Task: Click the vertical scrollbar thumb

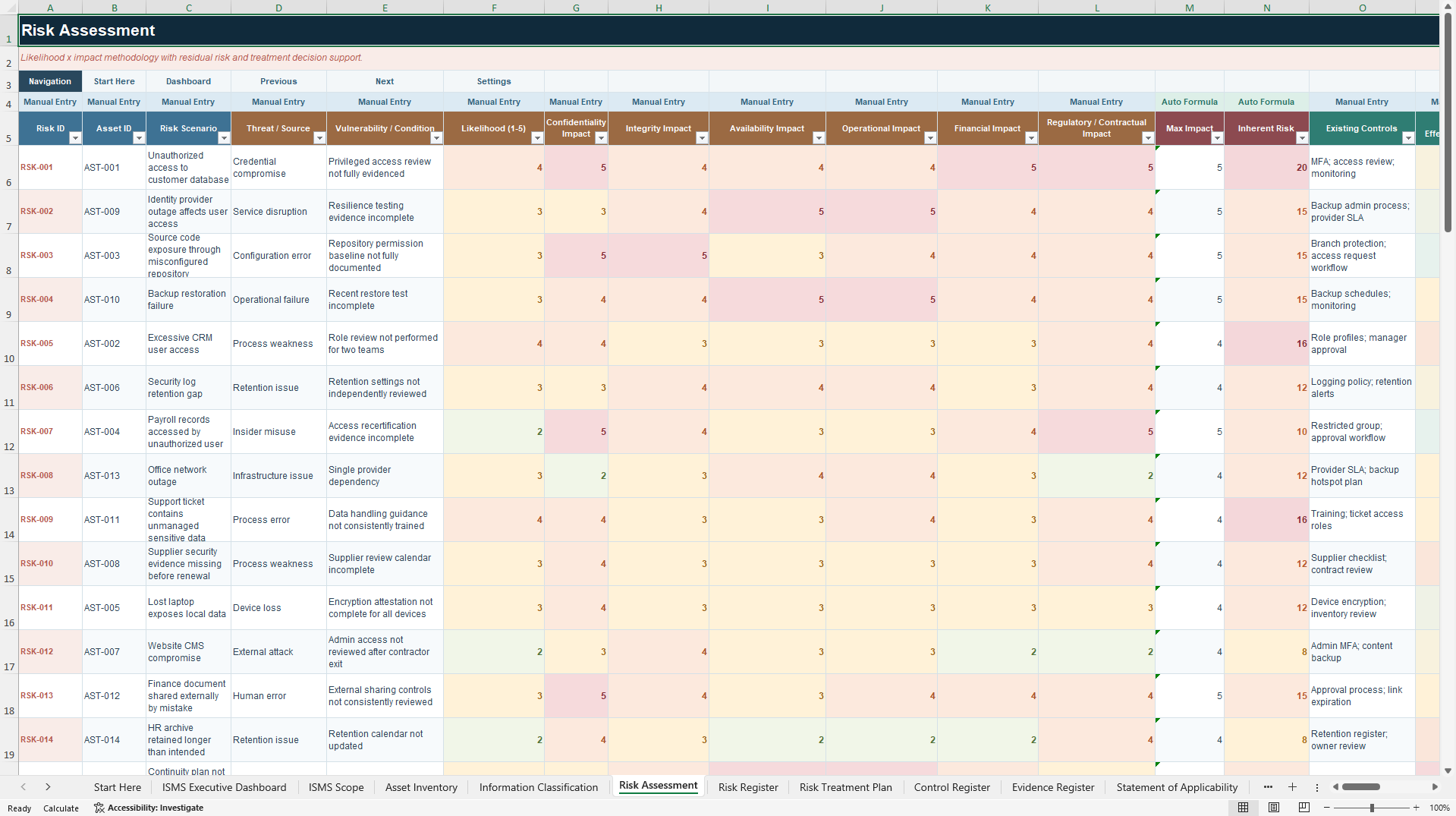Action: coord(1448,121)
